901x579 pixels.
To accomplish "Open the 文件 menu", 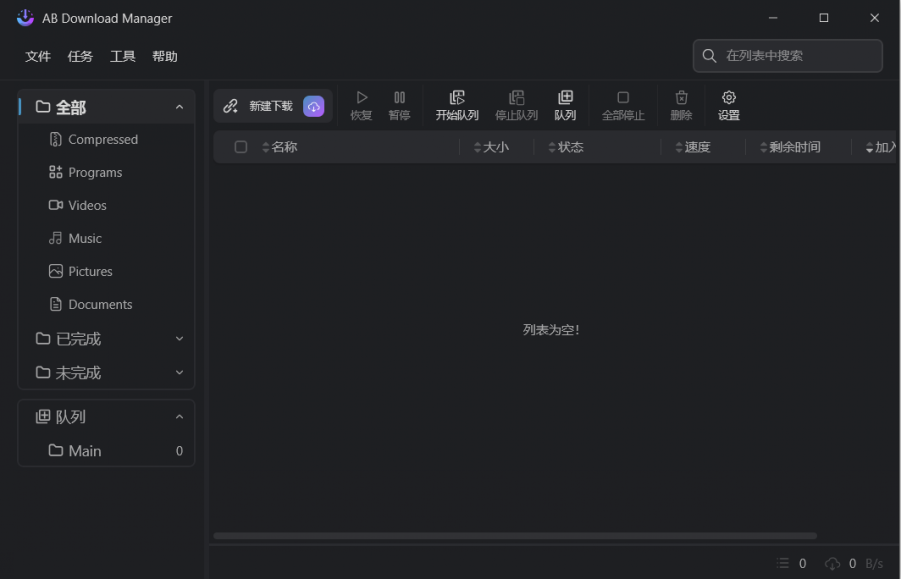I will pos(38,57).
